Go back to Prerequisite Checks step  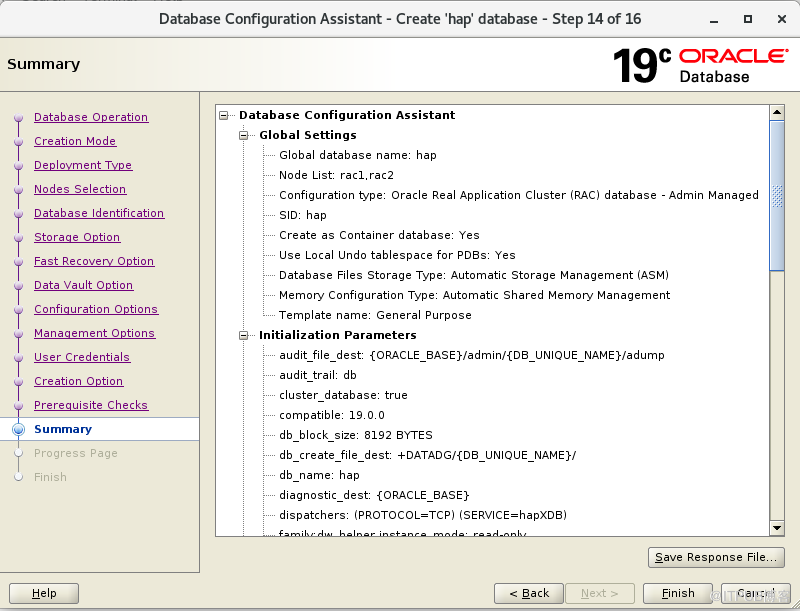[x=91, y=405]
